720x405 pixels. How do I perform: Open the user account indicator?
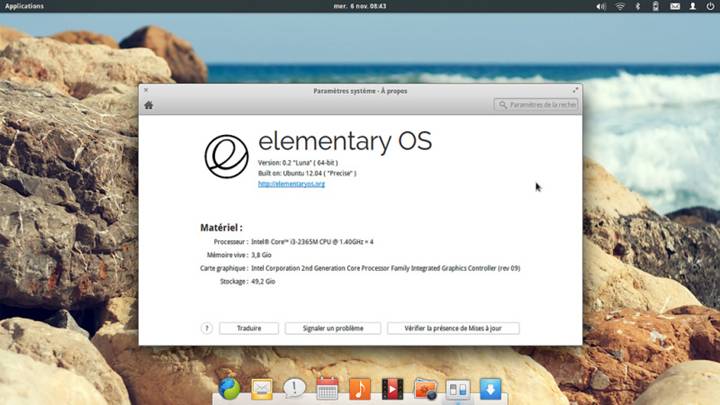pyautogui.click(x=692, y=6)
